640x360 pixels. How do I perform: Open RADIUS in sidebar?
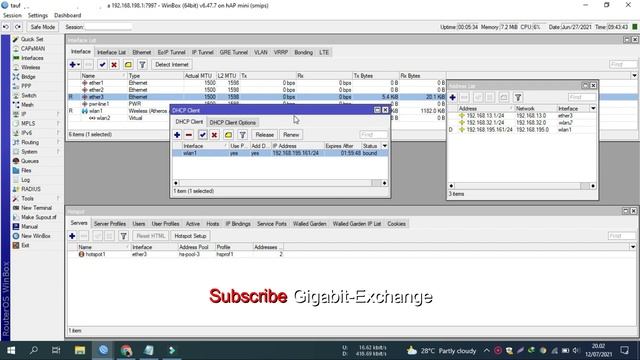coord(31,189)
